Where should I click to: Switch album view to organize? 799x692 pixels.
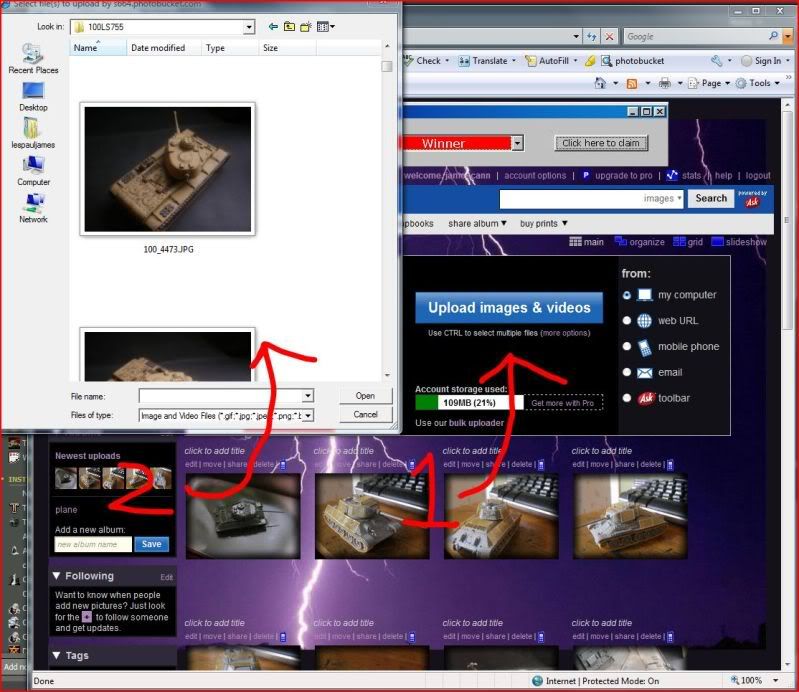[x=640, y=242]
